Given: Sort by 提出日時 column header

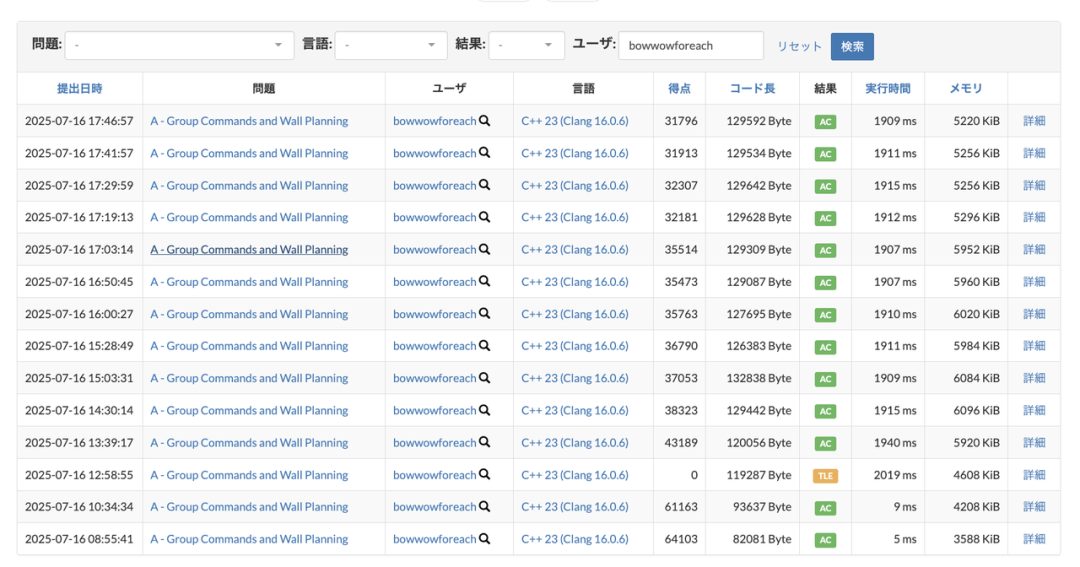Looking at the screenshot, I should pos(79,88).
